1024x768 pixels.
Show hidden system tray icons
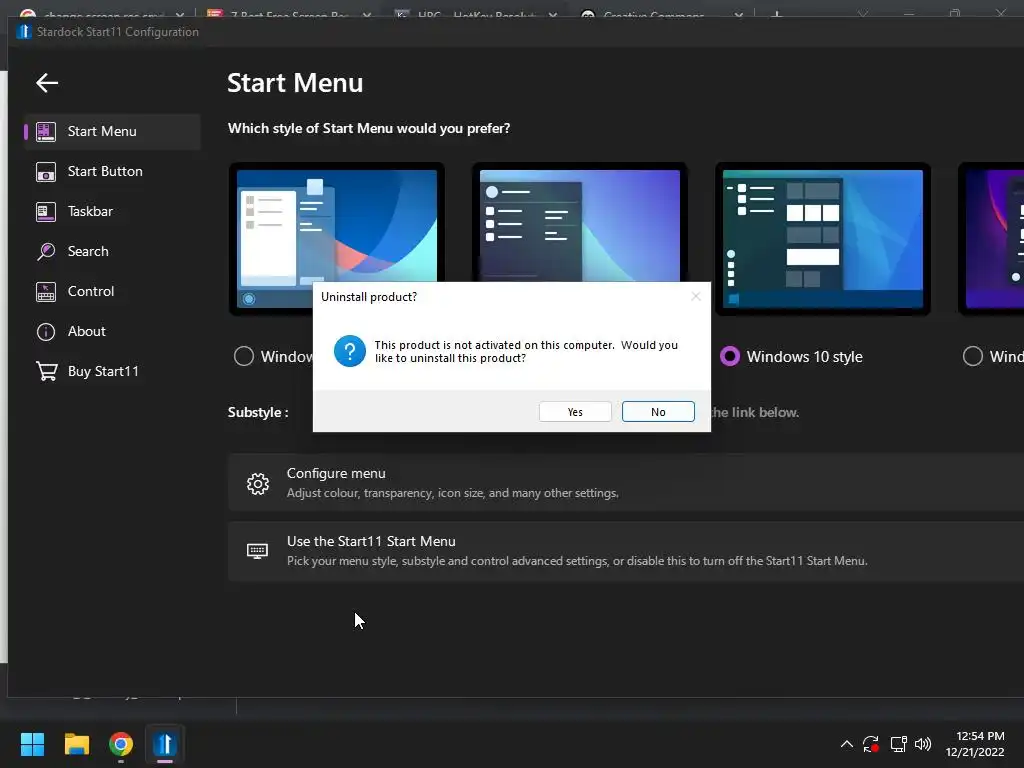[846, 744]
